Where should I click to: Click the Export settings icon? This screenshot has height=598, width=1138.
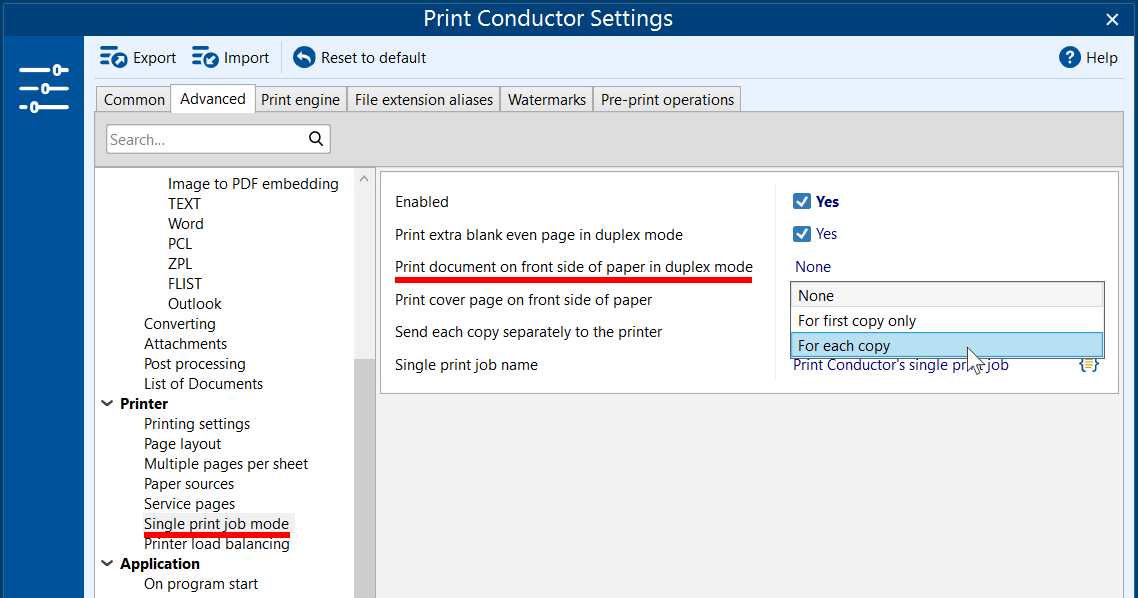(x=113, y=57)
